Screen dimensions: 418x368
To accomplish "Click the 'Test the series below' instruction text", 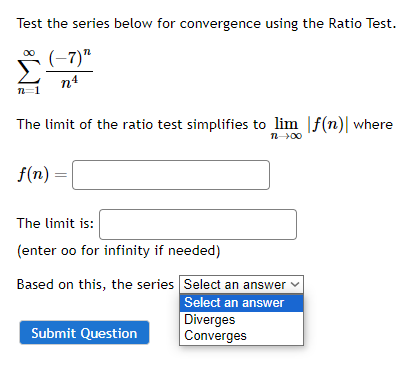I will [x=206, y=24].
